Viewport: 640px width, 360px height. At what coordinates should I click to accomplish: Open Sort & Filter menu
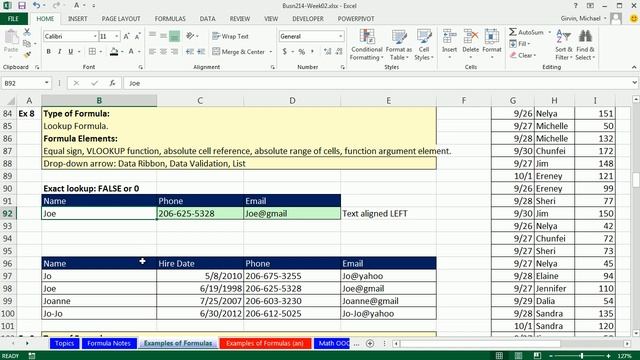pos(564,45)
